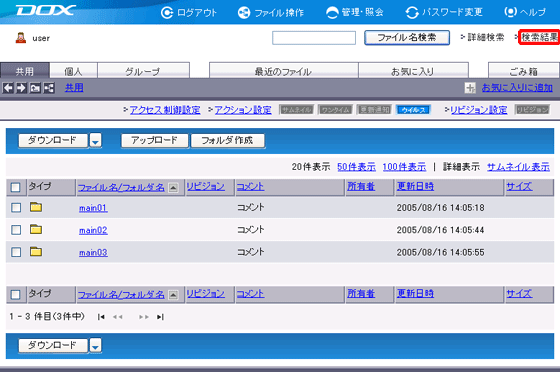
Task: Switch to サムネイル表示 view
Action: click(x=518, y=167)
